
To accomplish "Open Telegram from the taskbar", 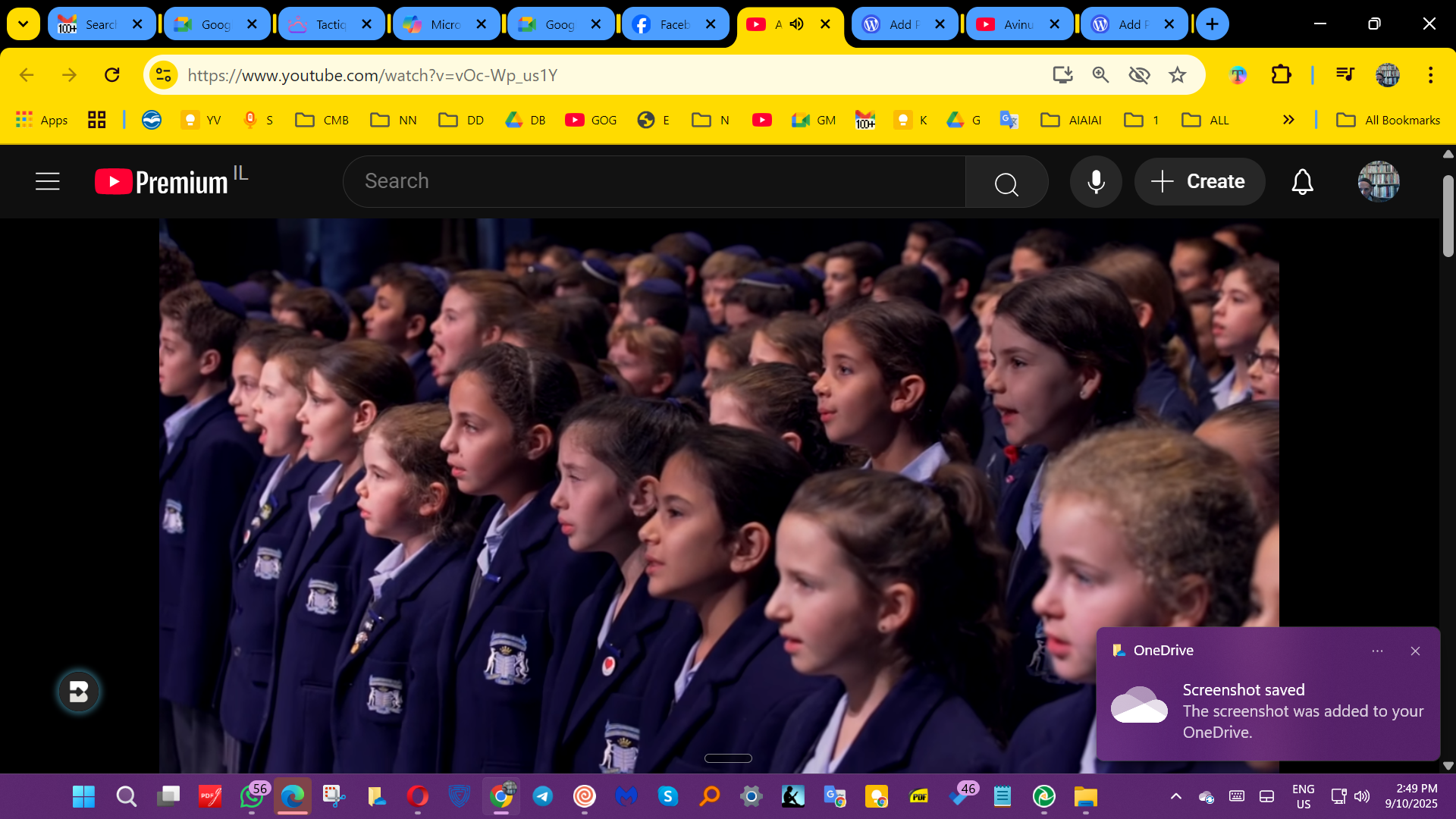I will [x=543, y=796].
